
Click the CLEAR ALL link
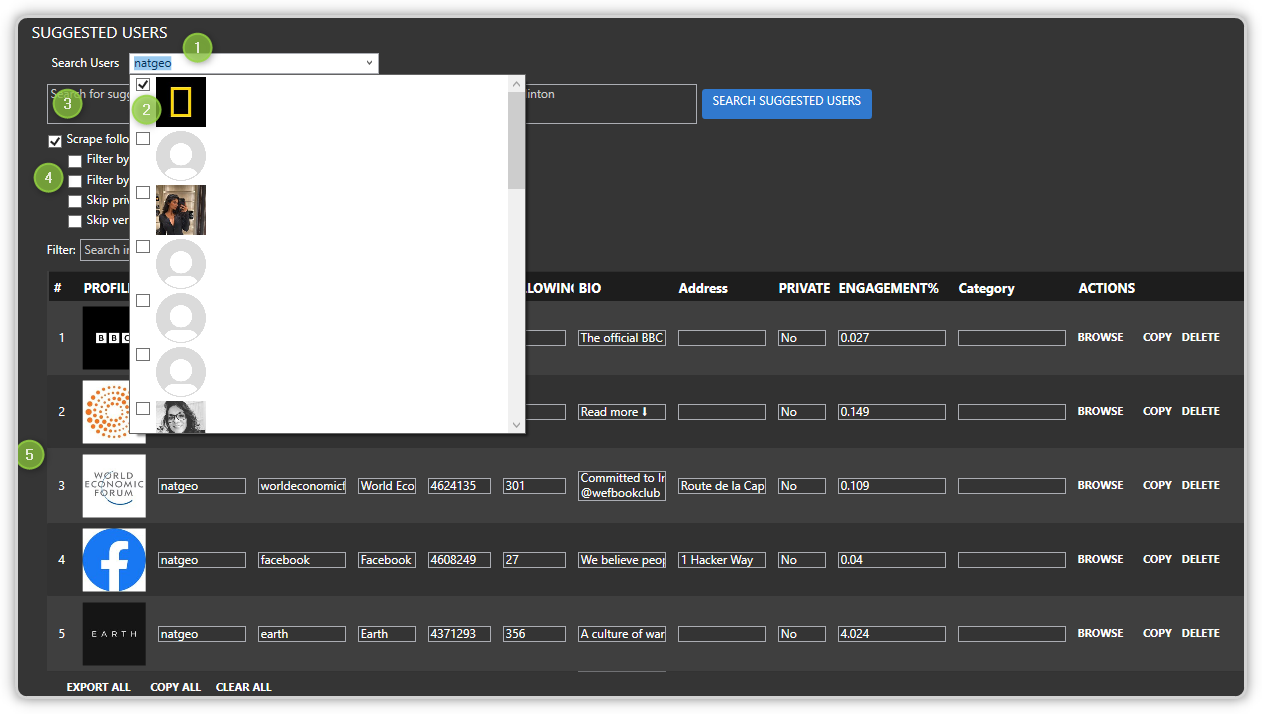(x=243, y=688)
